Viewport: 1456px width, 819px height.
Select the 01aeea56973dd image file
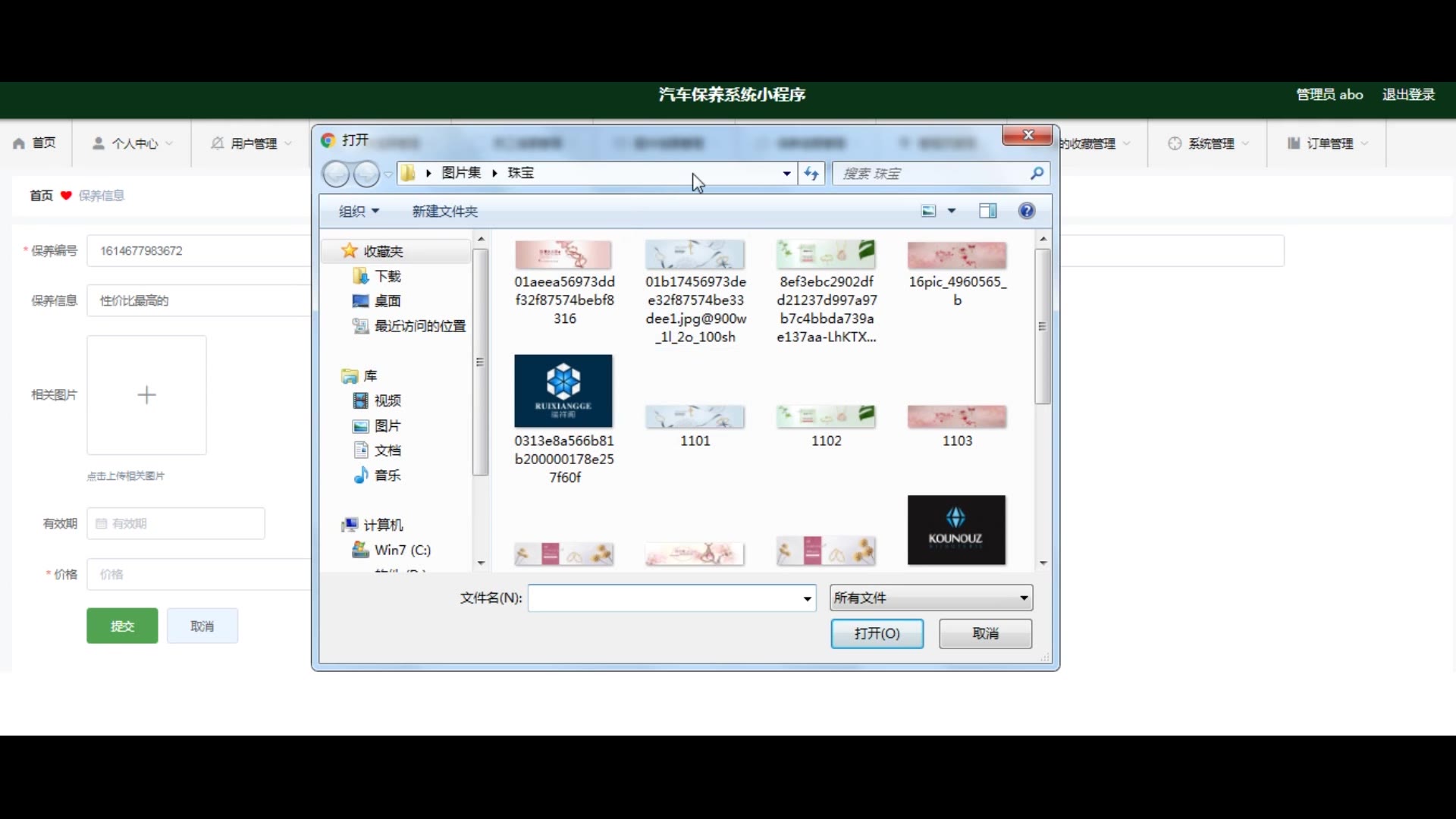tap(564, 283)
